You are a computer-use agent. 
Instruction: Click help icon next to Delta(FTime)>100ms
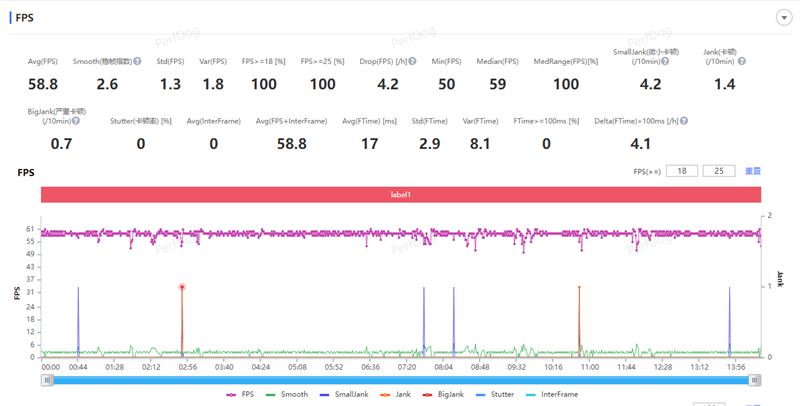685,121
